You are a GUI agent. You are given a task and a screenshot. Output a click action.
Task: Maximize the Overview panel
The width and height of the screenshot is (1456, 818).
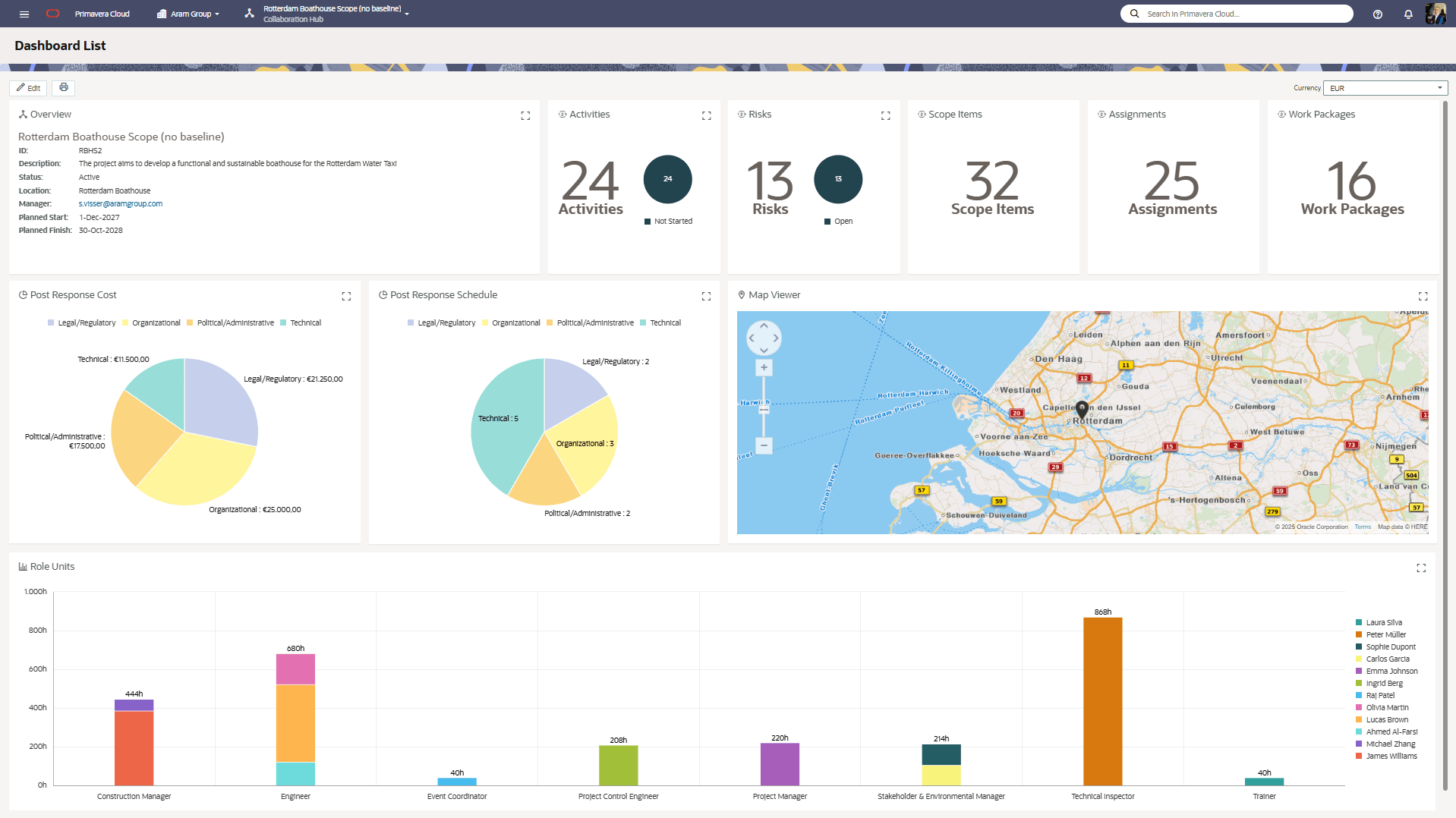[x=525, y=115]
